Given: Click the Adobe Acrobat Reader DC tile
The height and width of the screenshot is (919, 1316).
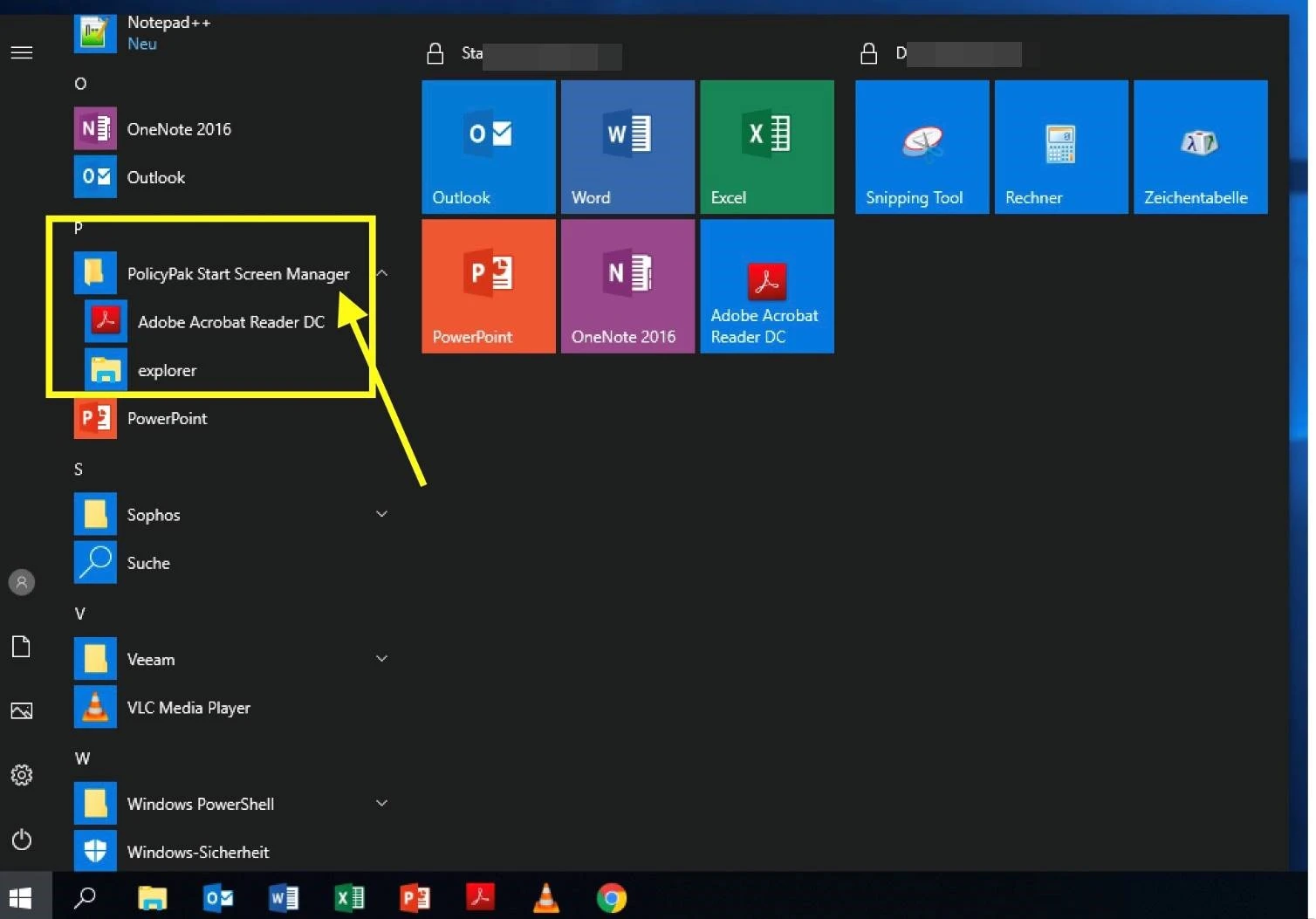Looking at the screenshot, I should point(766,286).
